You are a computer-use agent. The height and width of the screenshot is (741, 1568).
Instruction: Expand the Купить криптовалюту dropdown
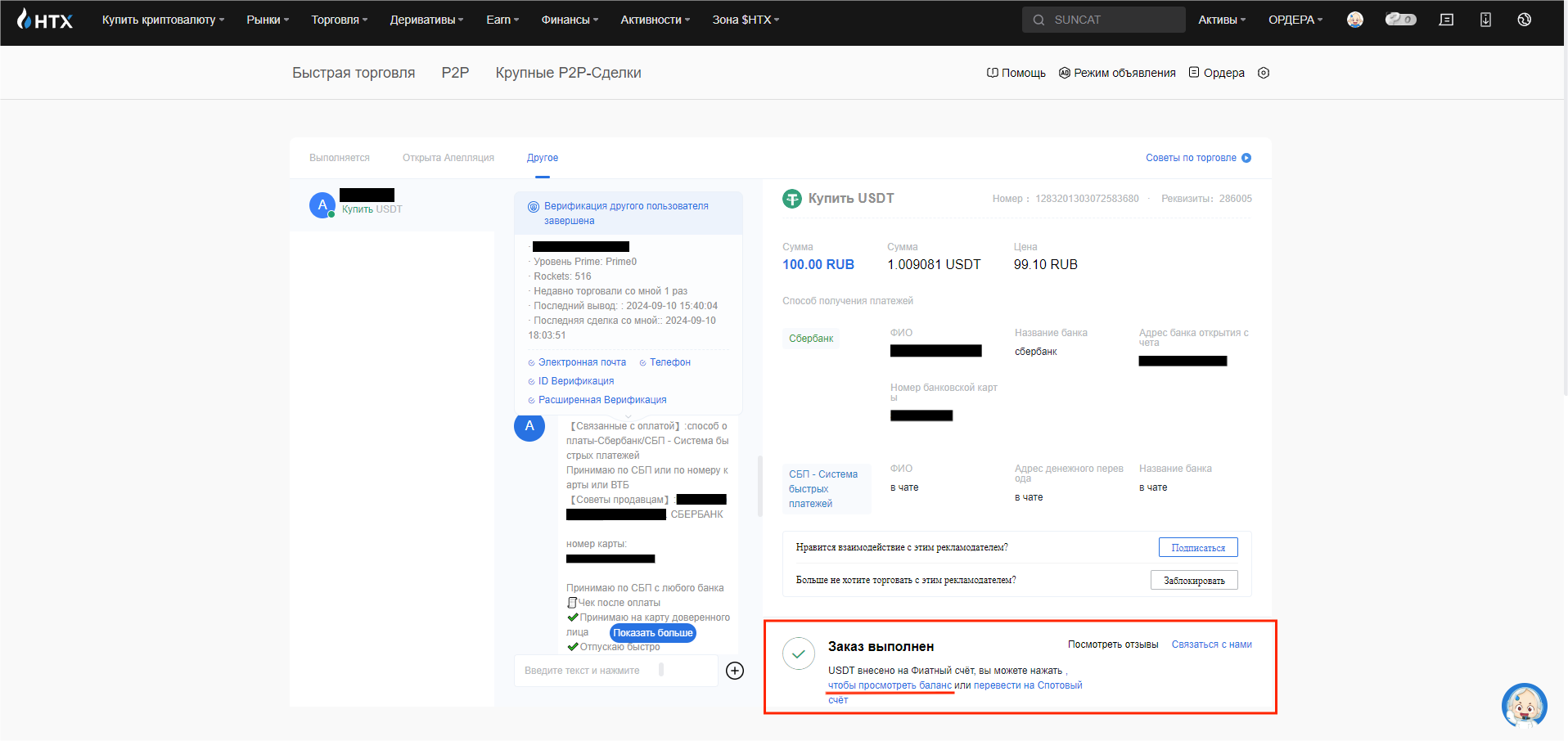[163, 20]
